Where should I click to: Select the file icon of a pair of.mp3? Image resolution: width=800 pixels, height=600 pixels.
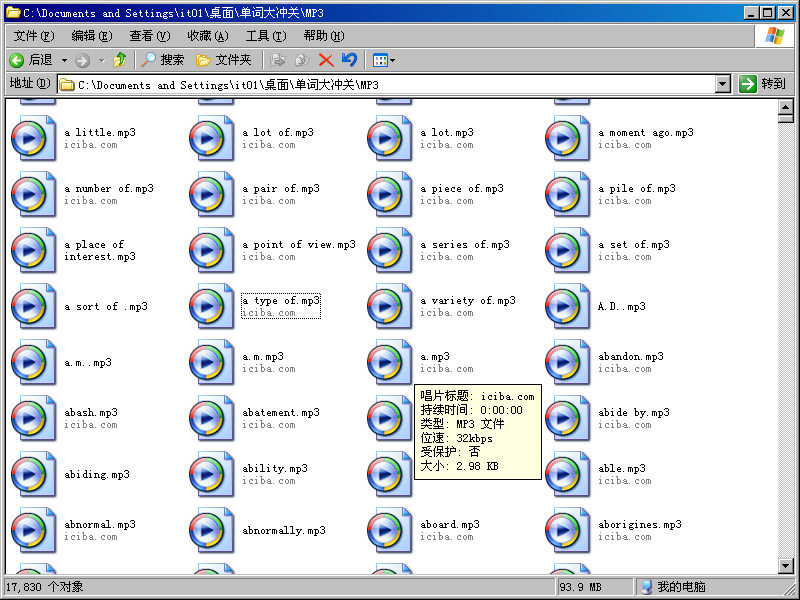(x=211, y=194)
